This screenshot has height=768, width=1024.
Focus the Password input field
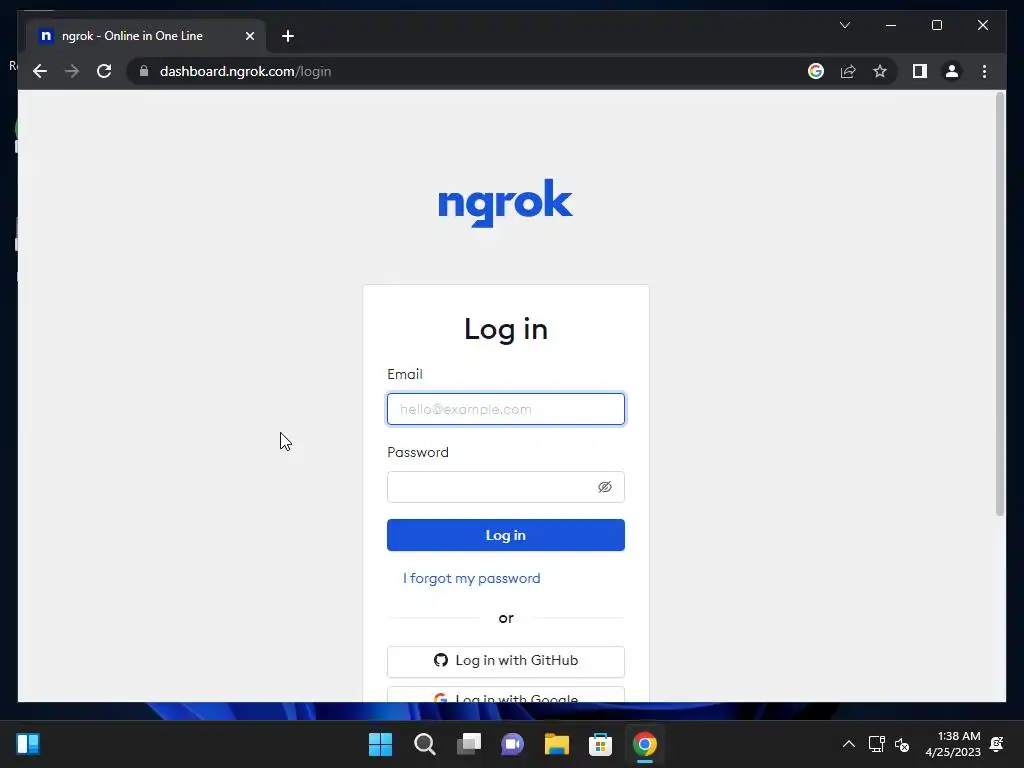505,487
